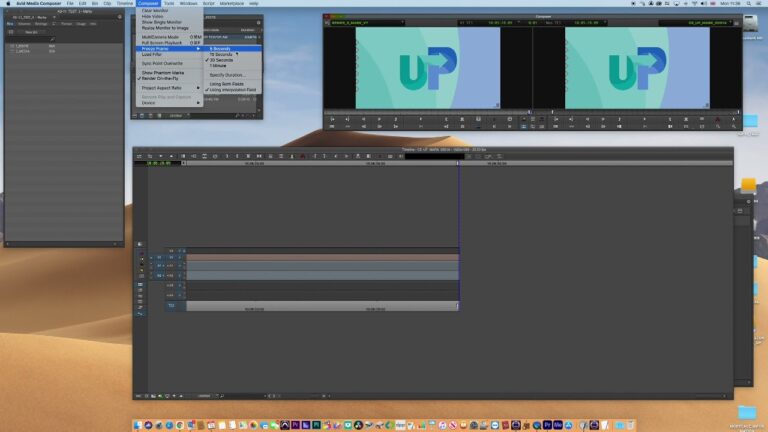Enable Using Both Fields option

[x=226, y=84]
